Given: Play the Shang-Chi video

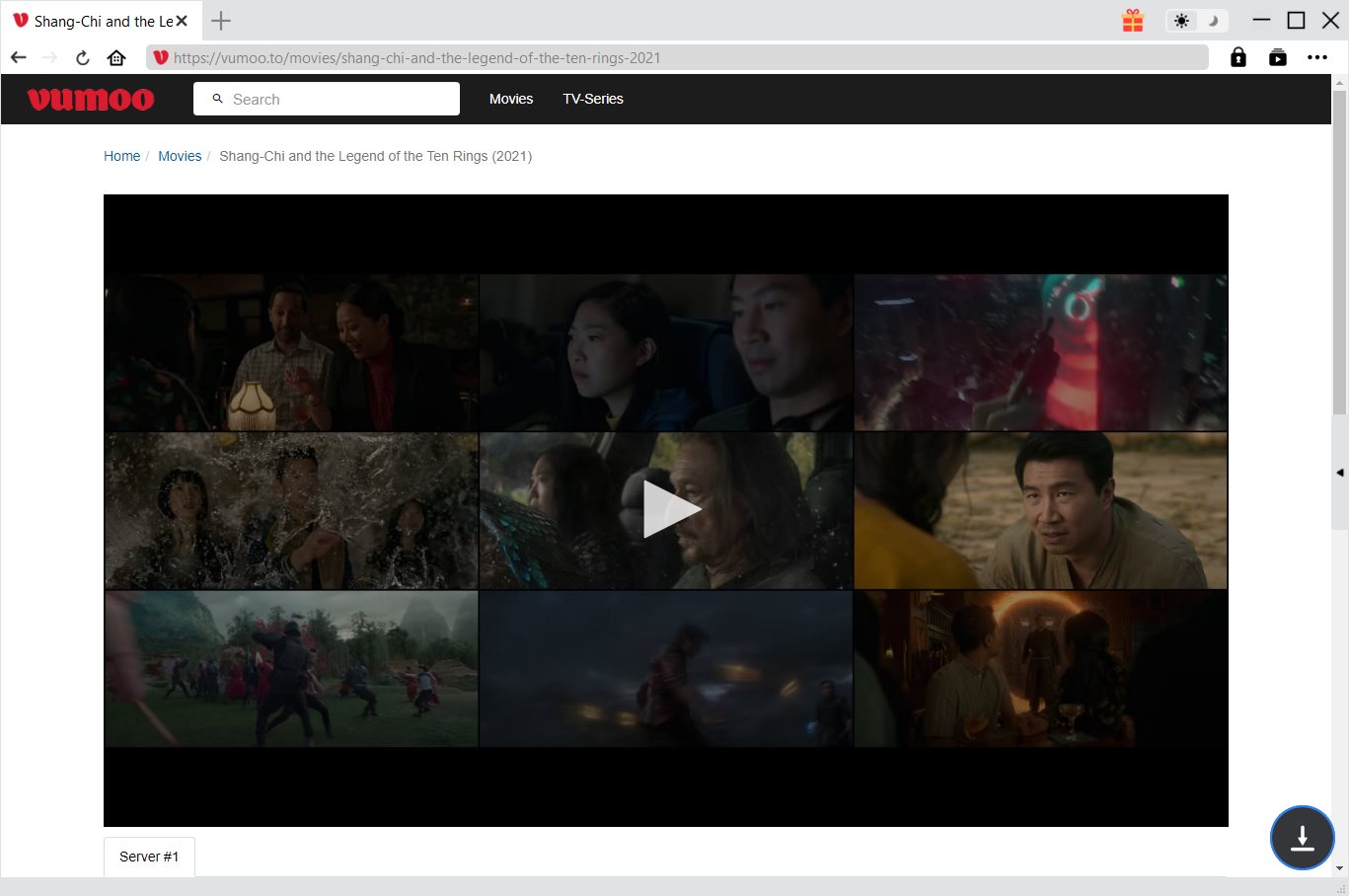Looking at the screenshot, I should tap(670, 510).
